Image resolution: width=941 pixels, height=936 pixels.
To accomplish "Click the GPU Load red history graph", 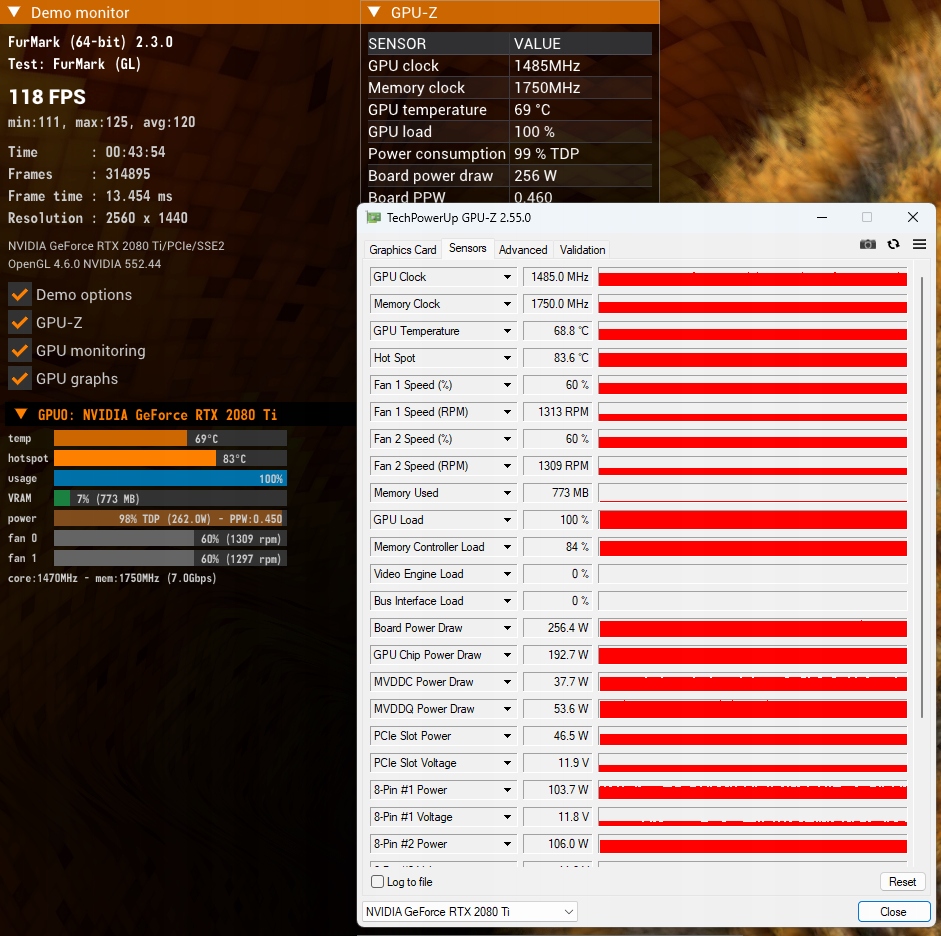I will pos(753,520).
